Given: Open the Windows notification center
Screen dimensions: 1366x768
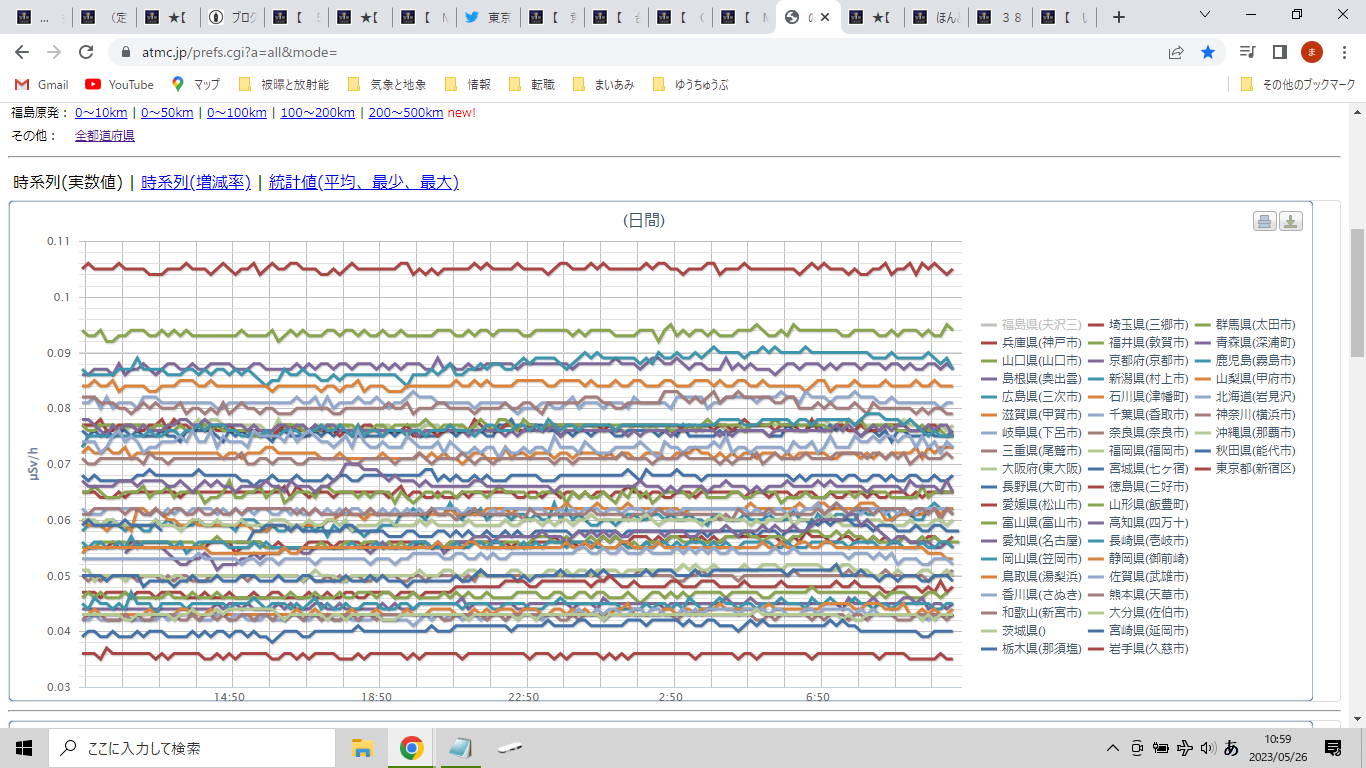Looking at the screenshot, I should [1333, 747].
